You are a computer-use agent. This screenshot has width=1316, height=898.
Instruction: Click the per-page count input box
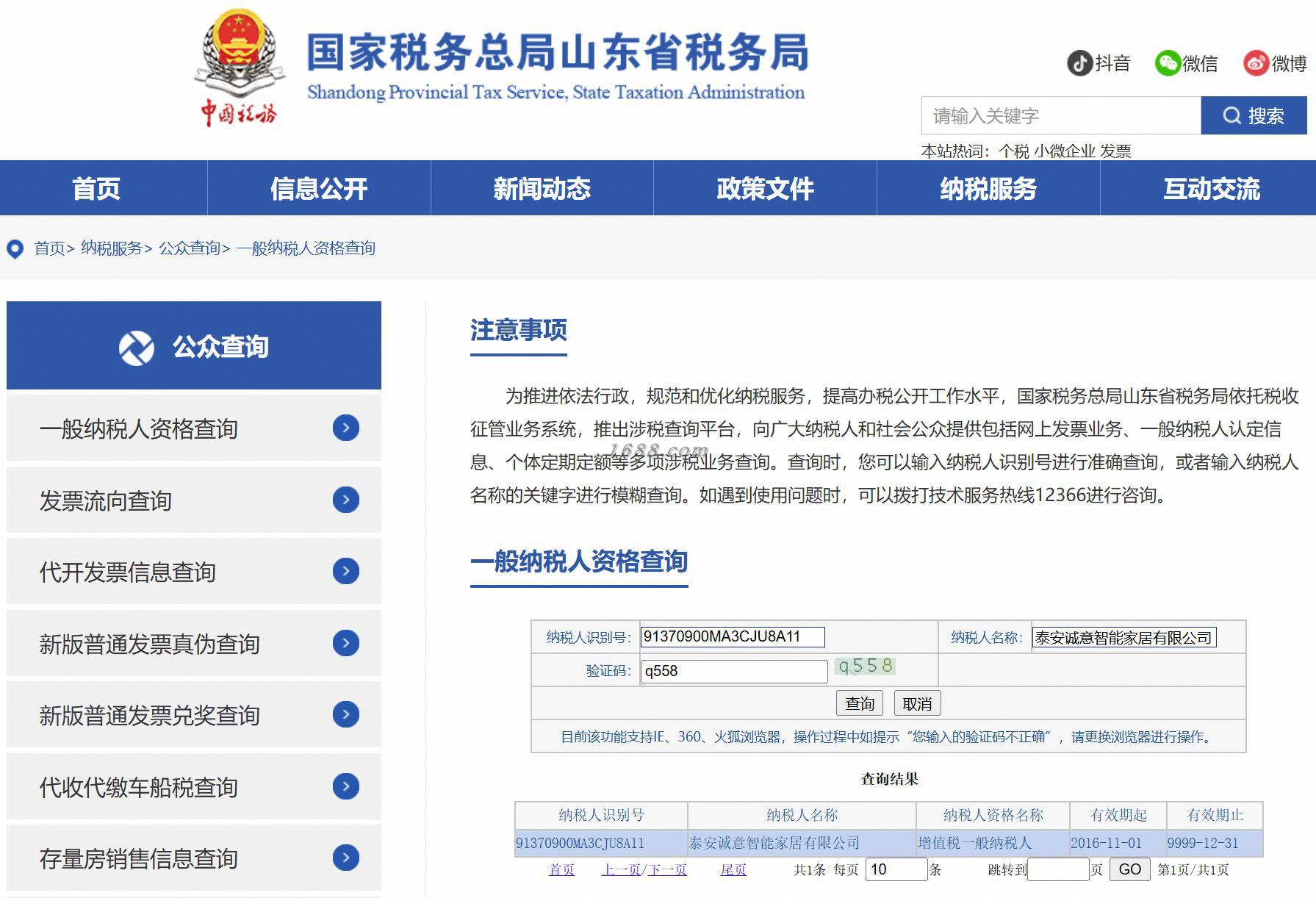point(896,869)
